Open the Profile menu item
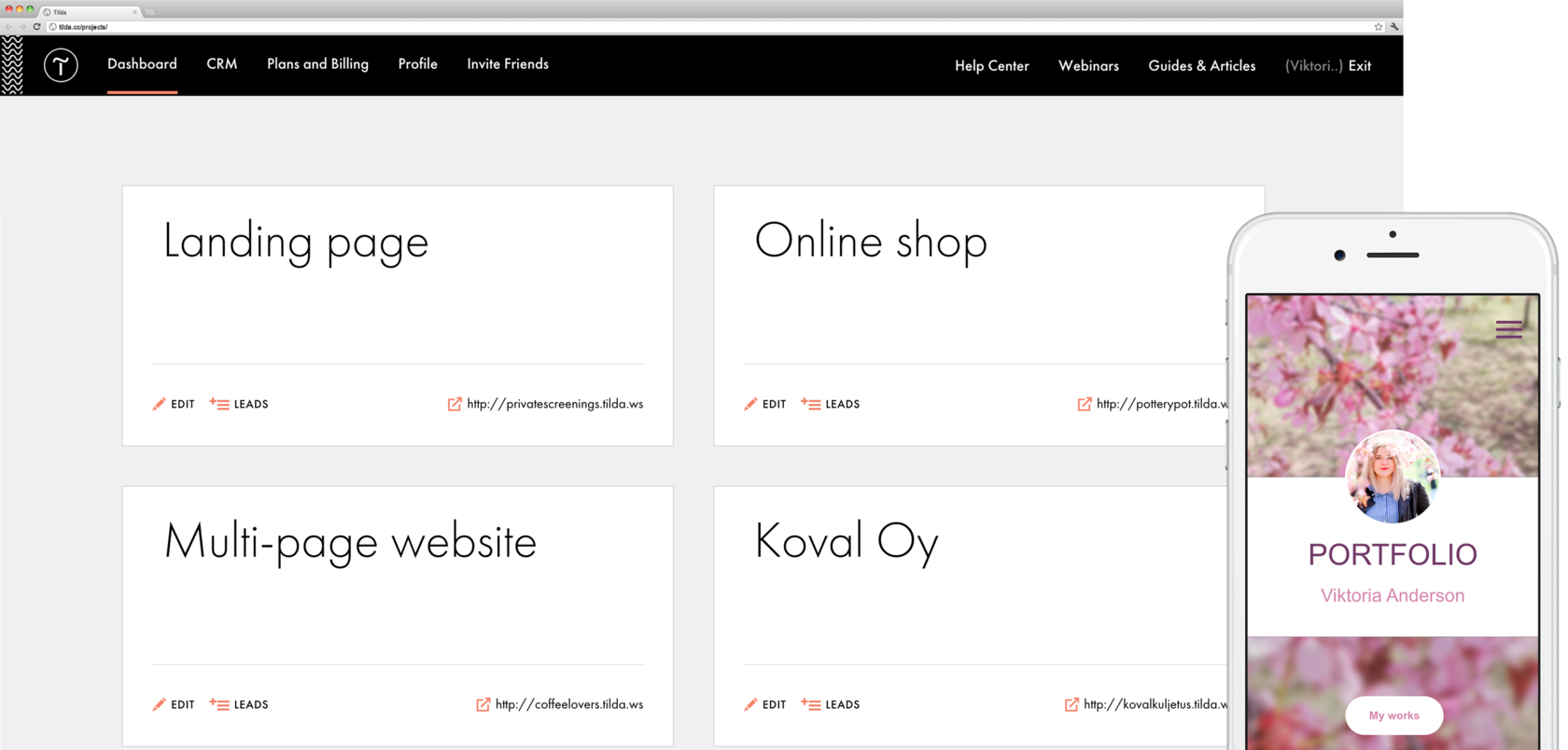This screenshot has height=750, width=1568. pyautogui.click(x=417, y=64)
